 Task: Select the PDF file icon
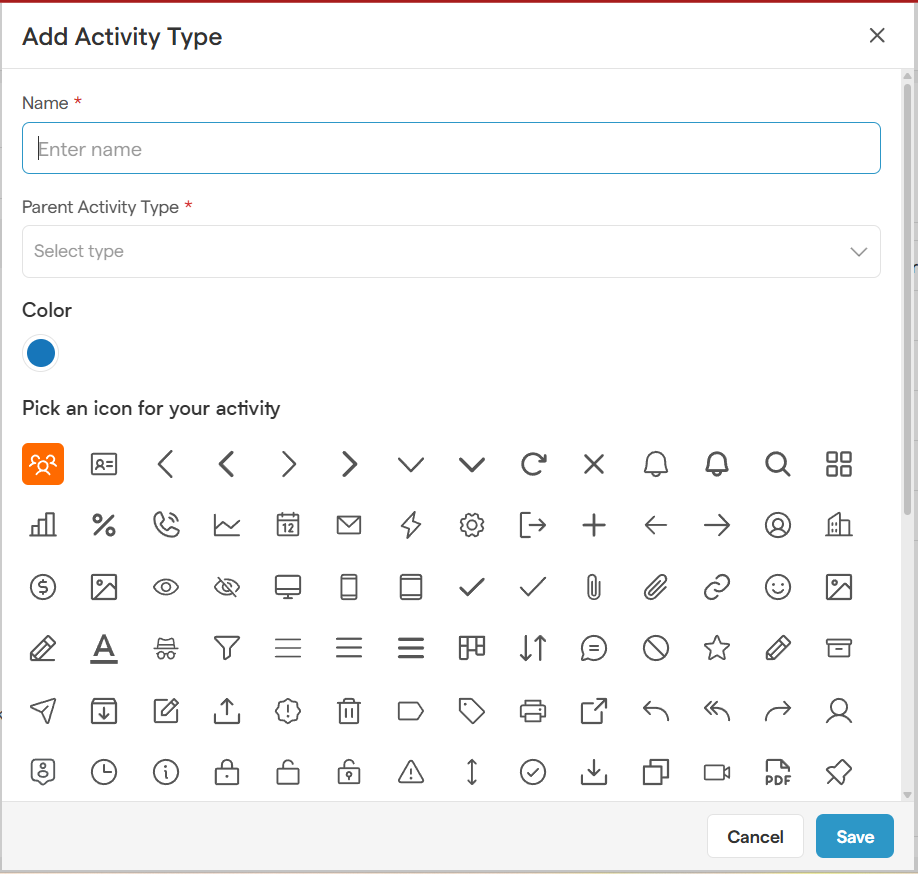point(778,772)
